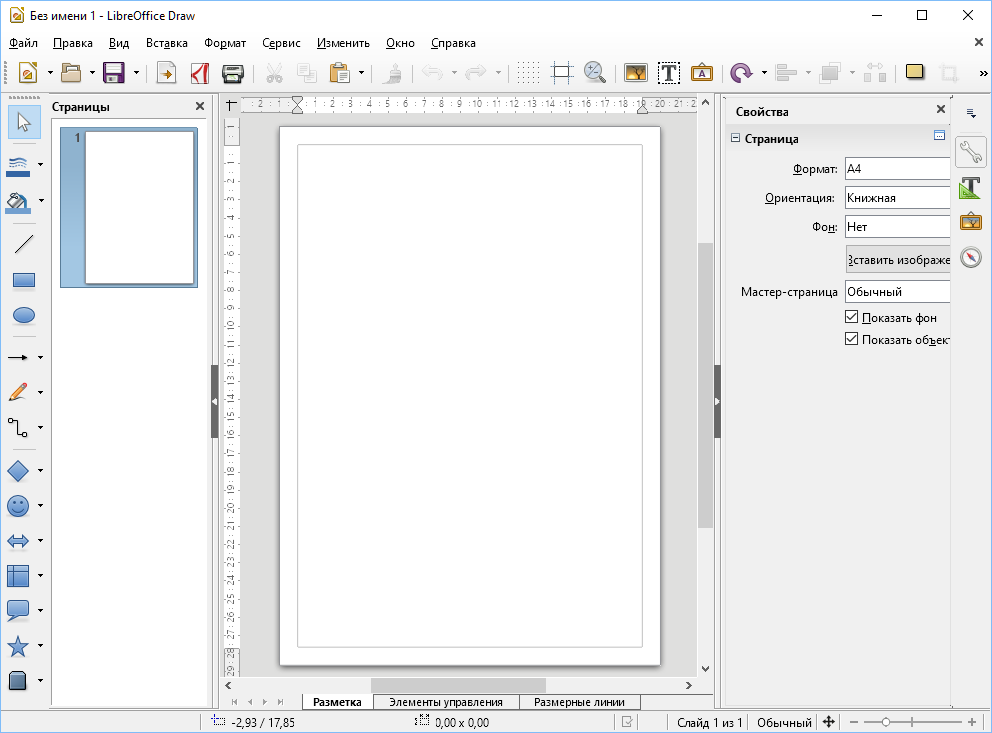
Task: Open the Ориентация Книжная combo box
Action: pos(898,198)
